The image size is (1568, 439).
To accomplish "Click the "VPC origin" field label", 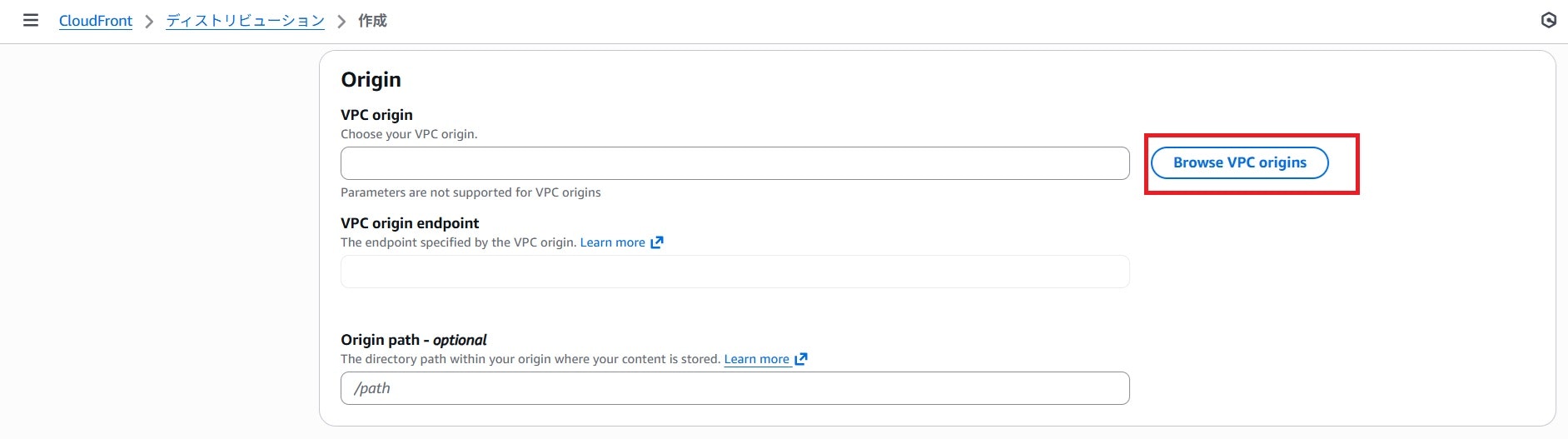I will [x=376, y=115].
